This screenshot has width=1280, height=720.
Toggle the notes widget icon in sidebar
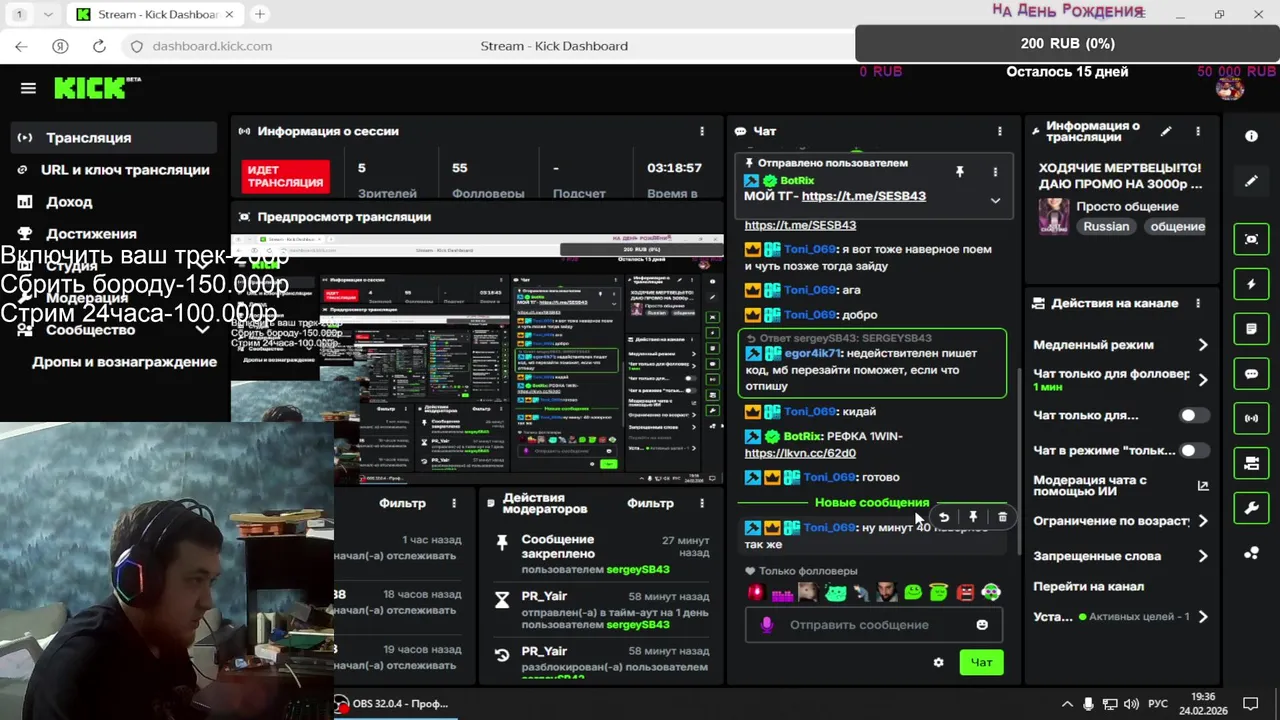1251,329
